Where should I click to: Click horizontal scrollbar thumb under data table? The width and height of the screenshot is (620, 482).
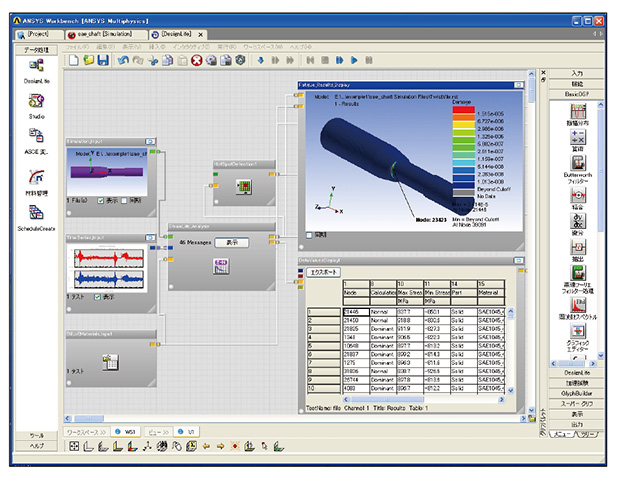(x=388, y=400)
